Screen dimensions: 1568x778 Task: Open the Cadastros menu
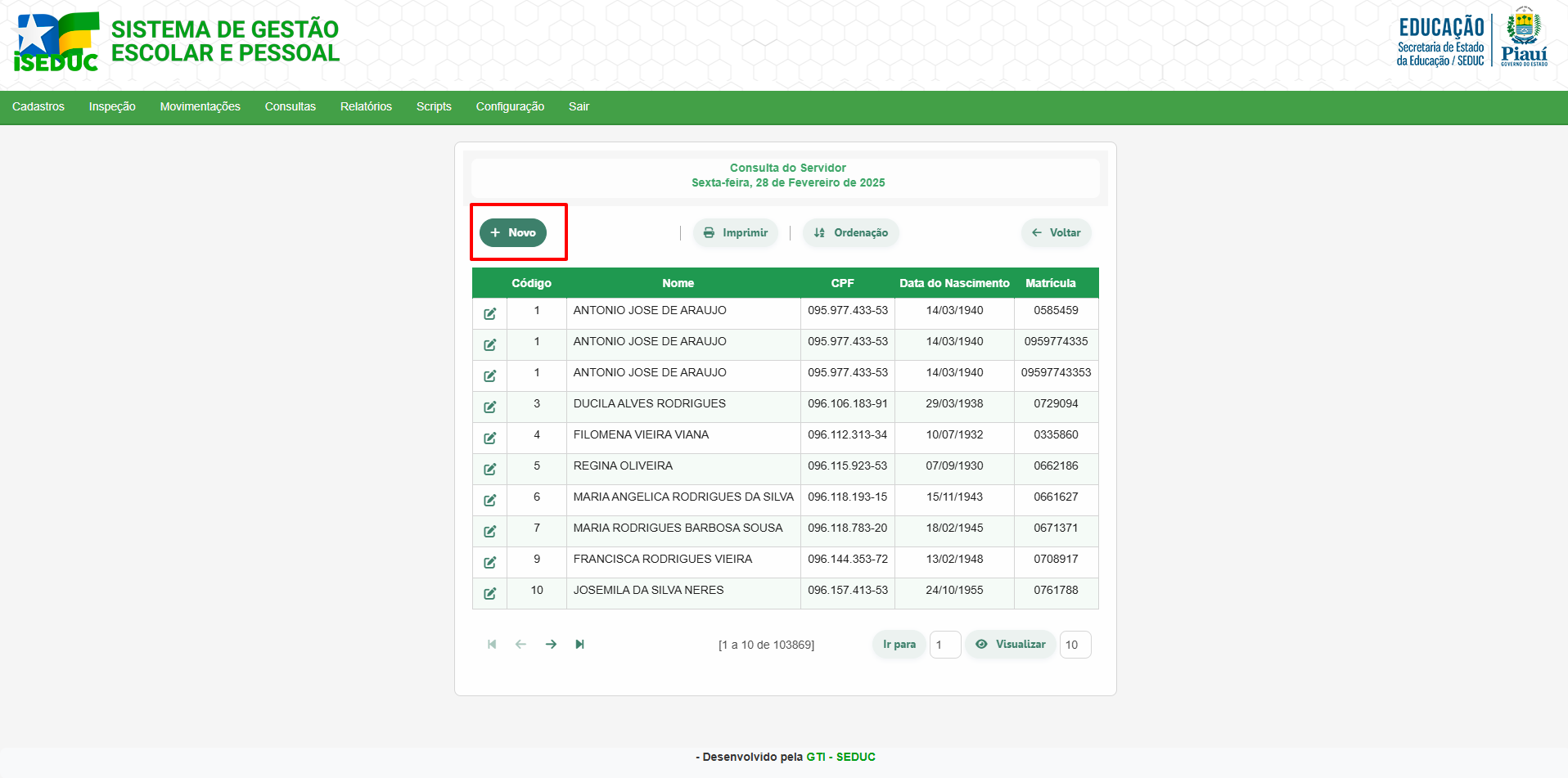(x=38, y=107)
